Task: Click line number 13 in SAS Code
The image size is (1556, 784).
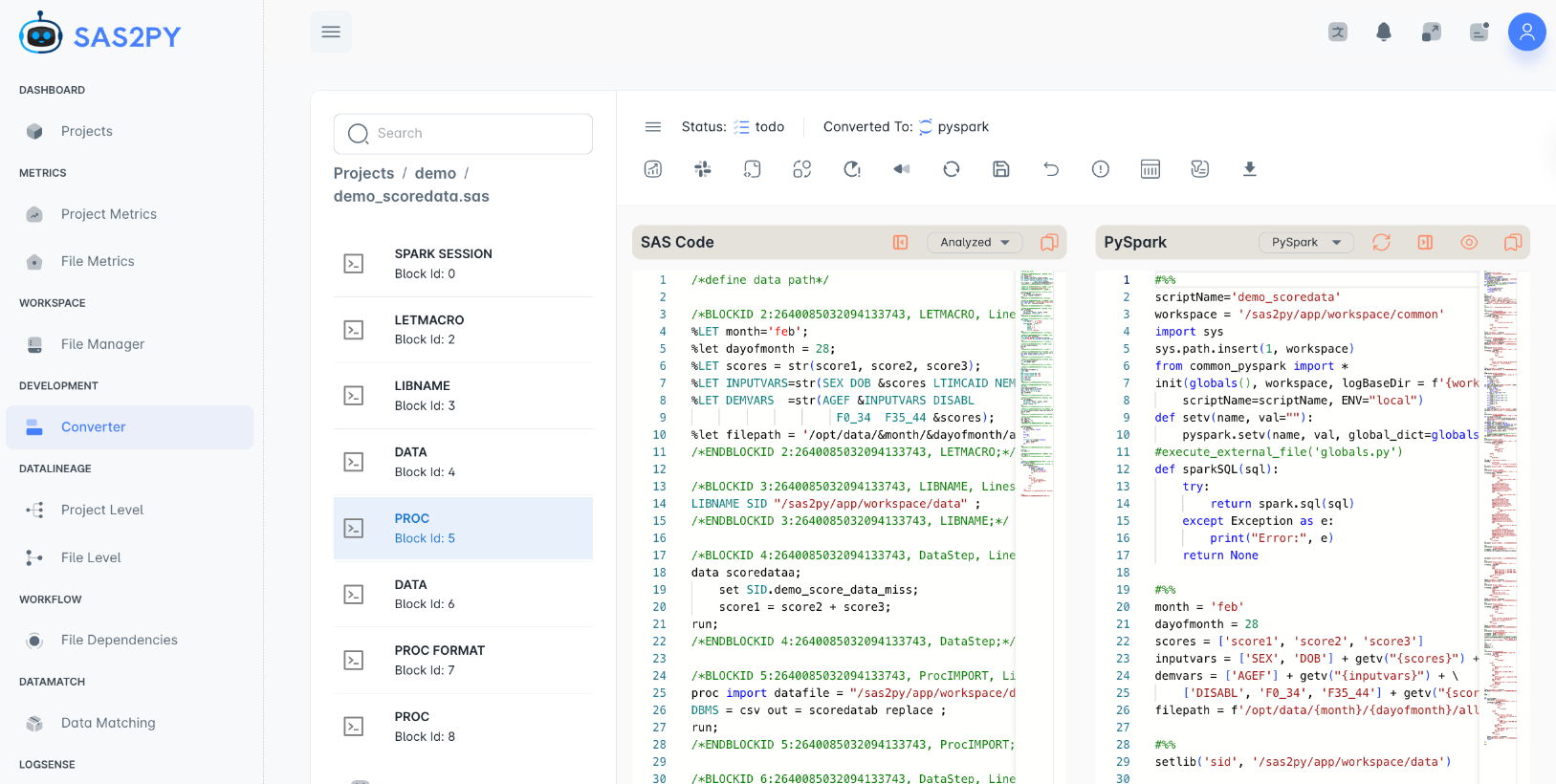Action: click(x=659, y=487)
